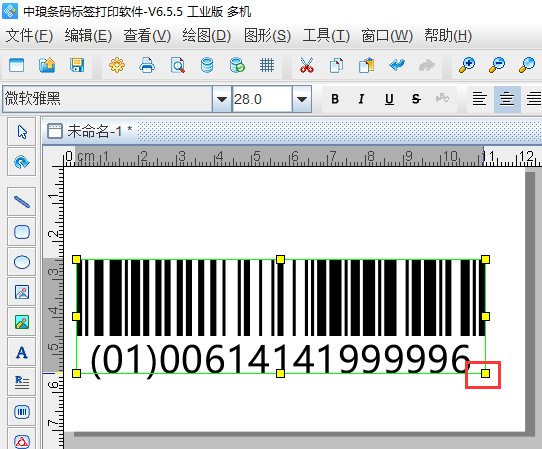Click the Zoom Out magnifier
Screen dimensions: 542x449
tap(497, 65)
